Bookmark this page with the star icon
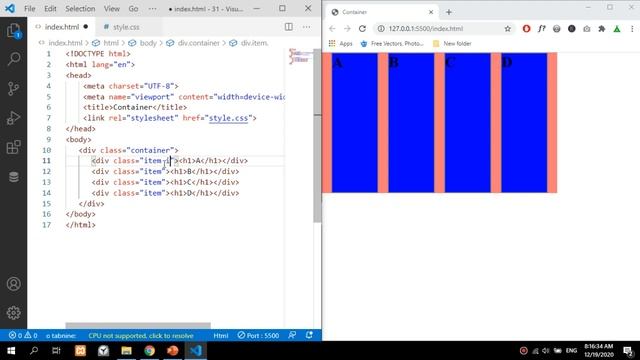Viewport: 640px width, 360px height. (507, 29)
